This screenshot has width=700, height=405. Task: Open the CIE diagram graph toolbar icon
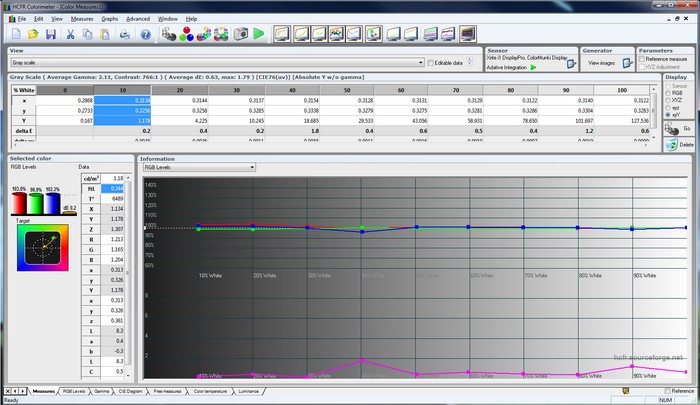[x=373, y=34]
